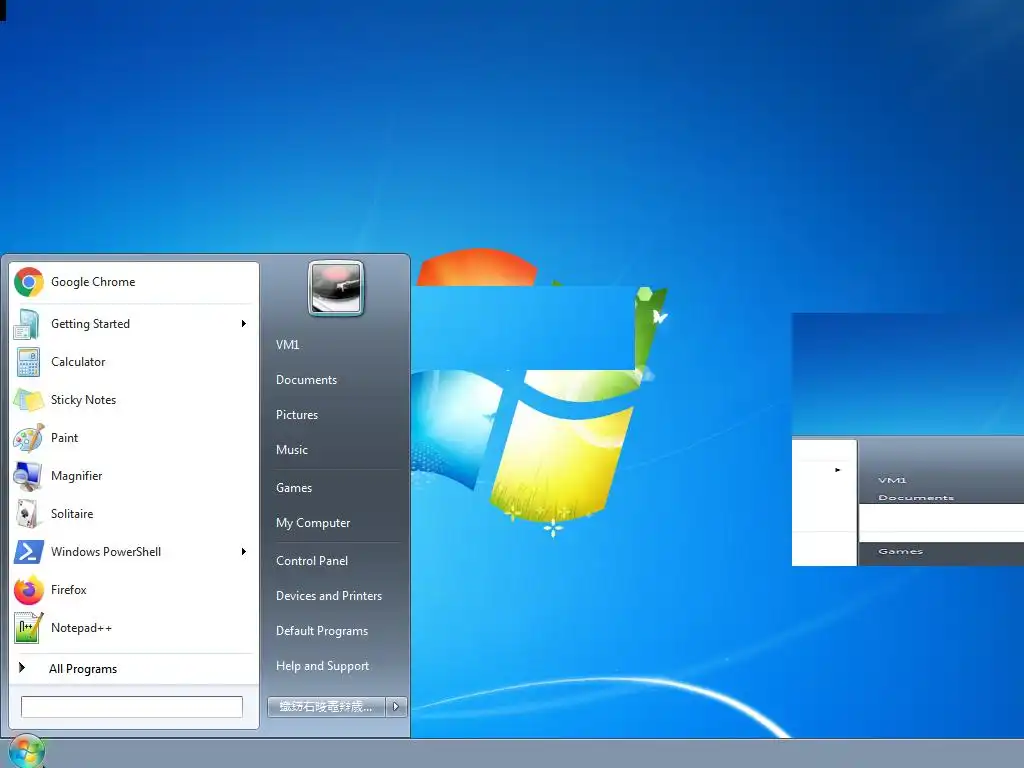Screen dimensions: 1024x768
Task: Open the Music link
Action: click(x=291, y=450)
